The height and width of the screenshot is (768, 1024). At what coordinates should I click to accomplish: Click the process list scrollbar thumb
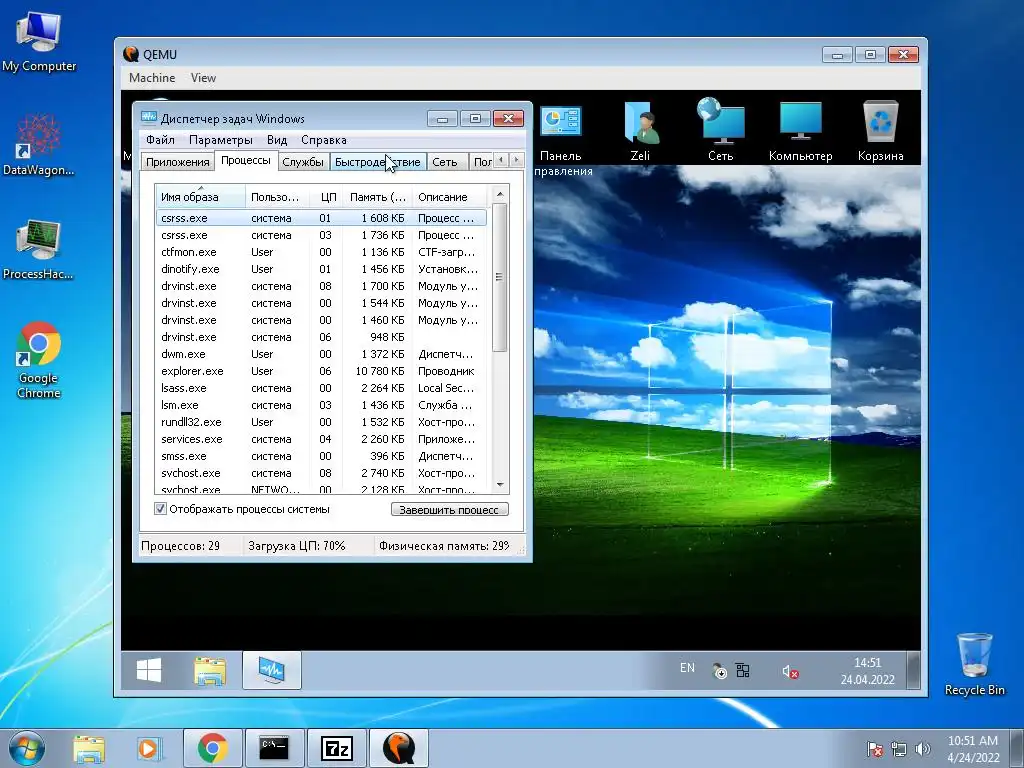[x=500, y=277]
